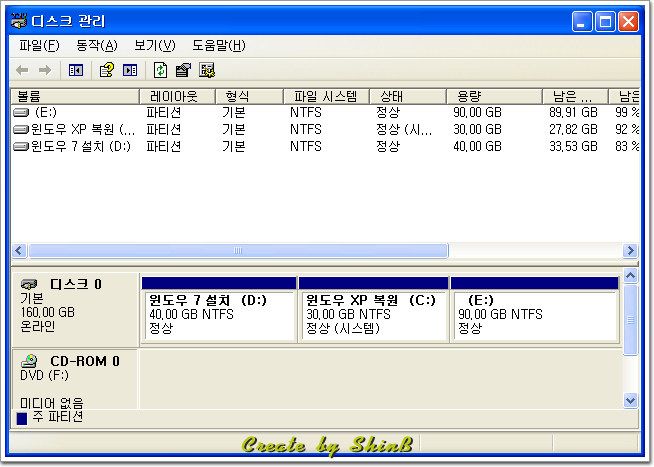This screenshot has height=467, width=654.
Task: Close the Disk Management window
Action: click(x=629, y=22)
